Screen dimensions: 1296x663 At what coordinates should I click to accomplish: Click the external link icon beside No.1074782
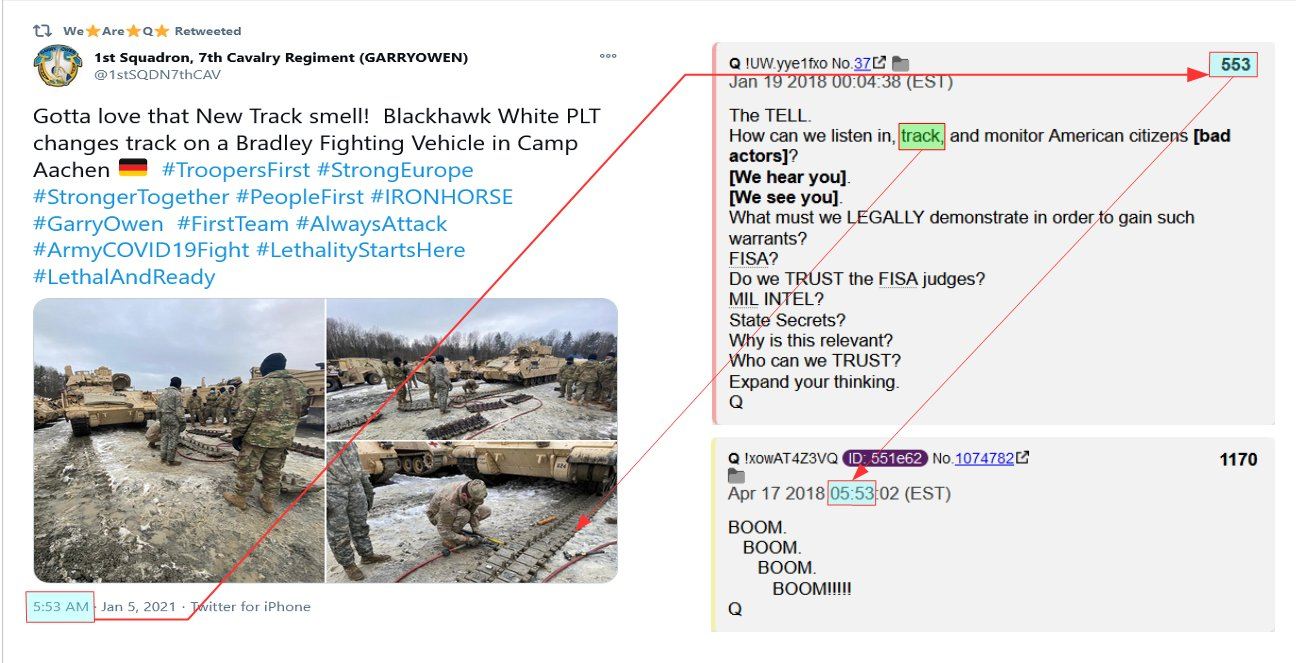coord(1023,458)
